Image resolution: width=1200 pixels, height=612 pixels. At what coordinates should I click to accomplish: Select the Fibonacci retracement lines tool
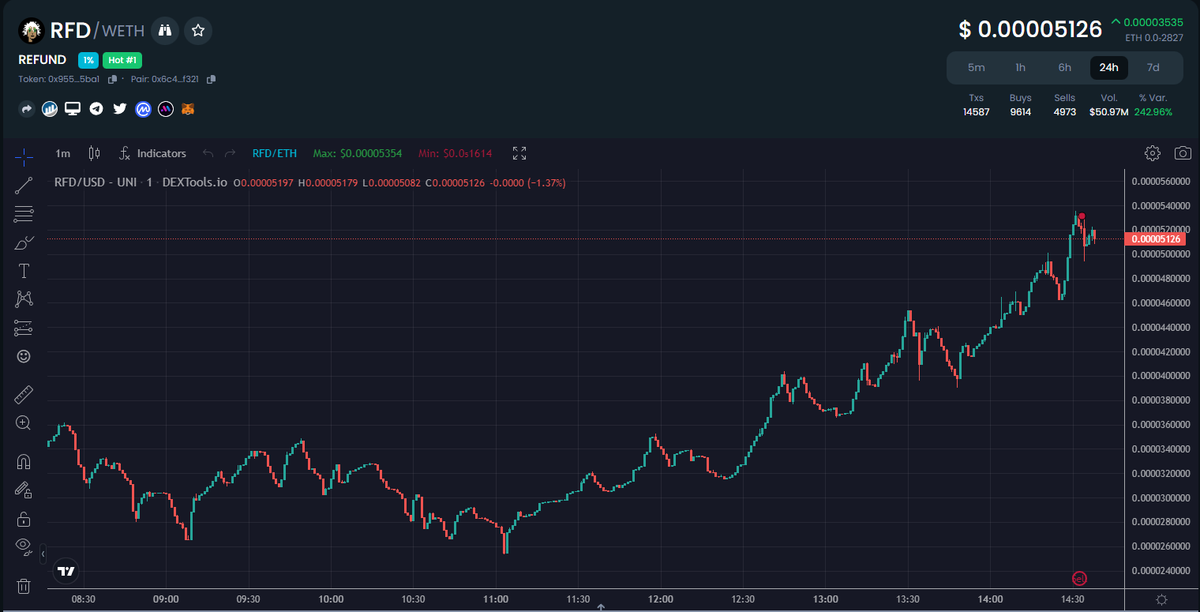[x=24, y=214]
